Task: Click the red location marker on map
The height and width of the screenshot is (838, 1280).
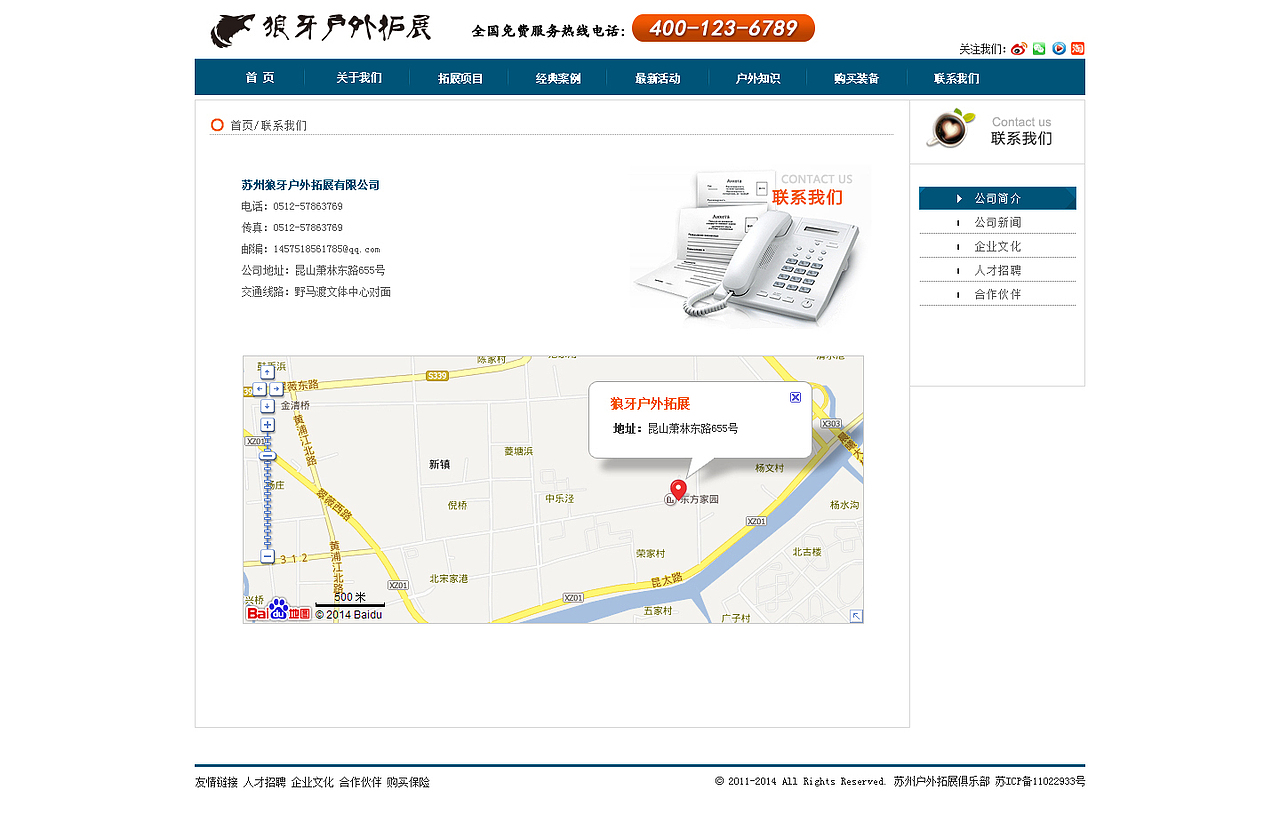Action: tap(678, 490)
